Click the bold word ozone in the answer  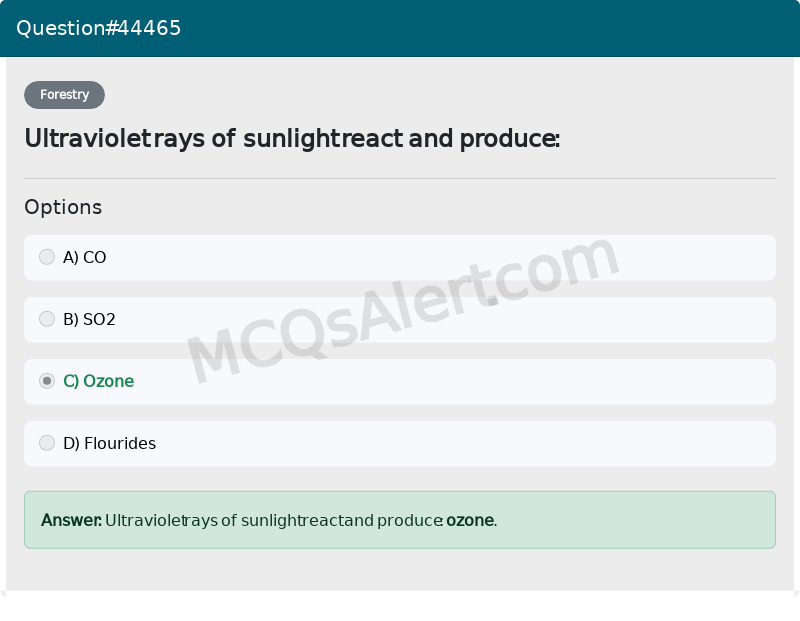pos(470,520)
